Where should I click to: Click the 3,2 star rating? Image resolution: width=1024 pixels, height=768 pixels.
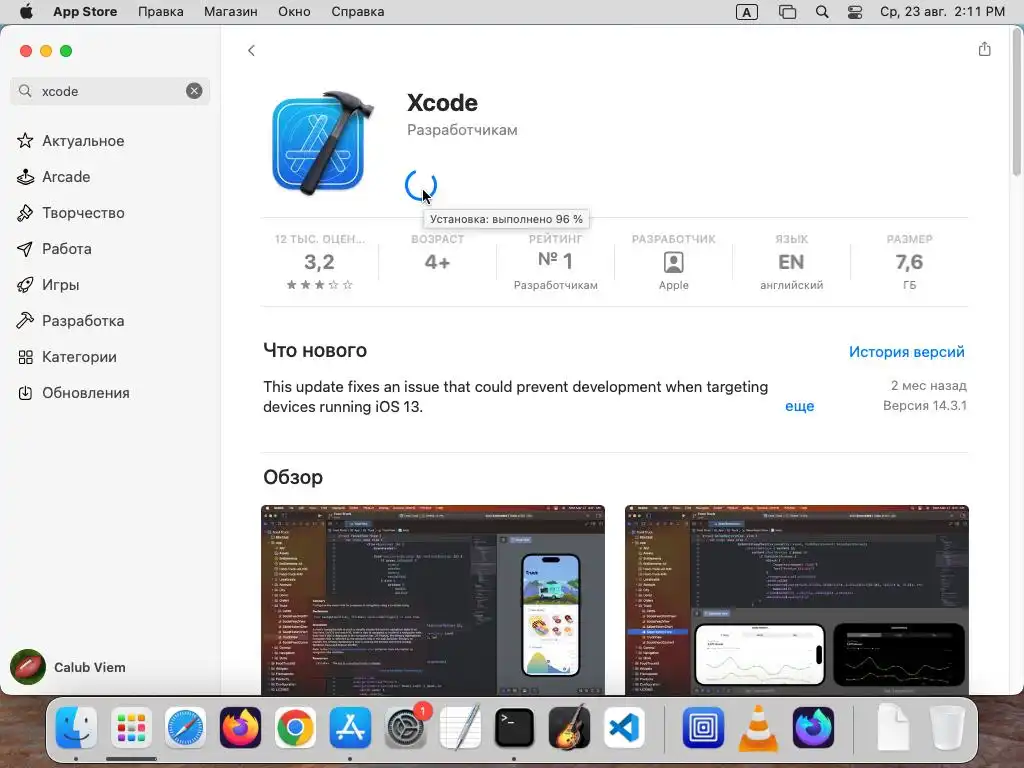[319, 262]
